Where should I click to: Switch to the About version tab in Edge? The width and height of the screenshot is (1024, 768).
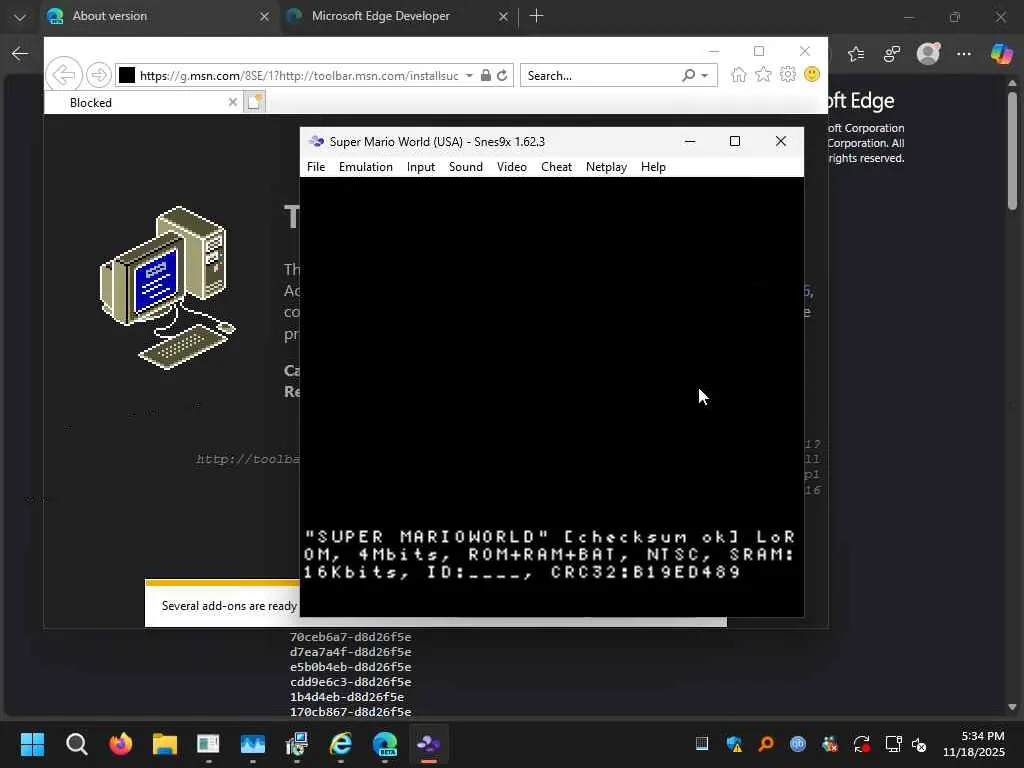(x=159, y=16)
